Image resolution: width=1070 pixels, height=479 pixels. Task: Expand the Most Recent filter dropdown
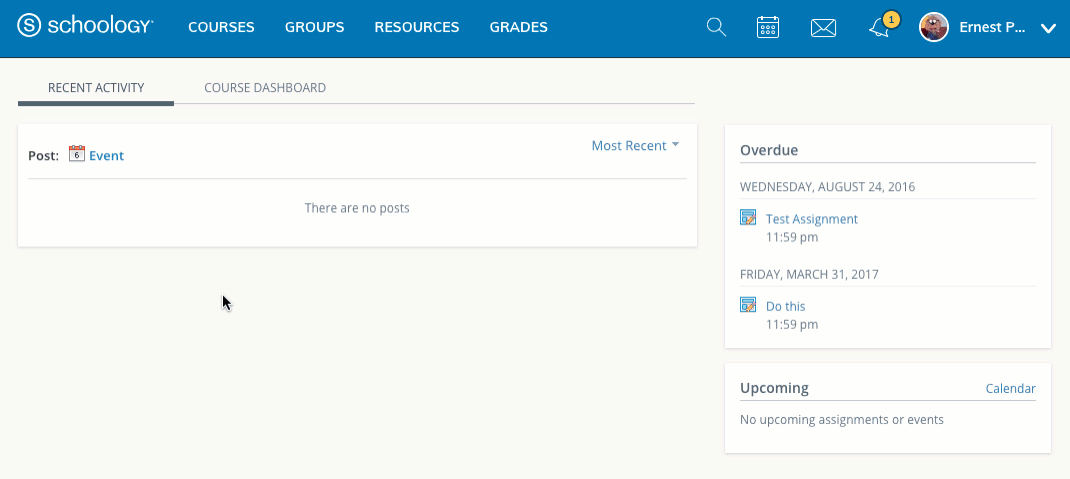point(635,146)
